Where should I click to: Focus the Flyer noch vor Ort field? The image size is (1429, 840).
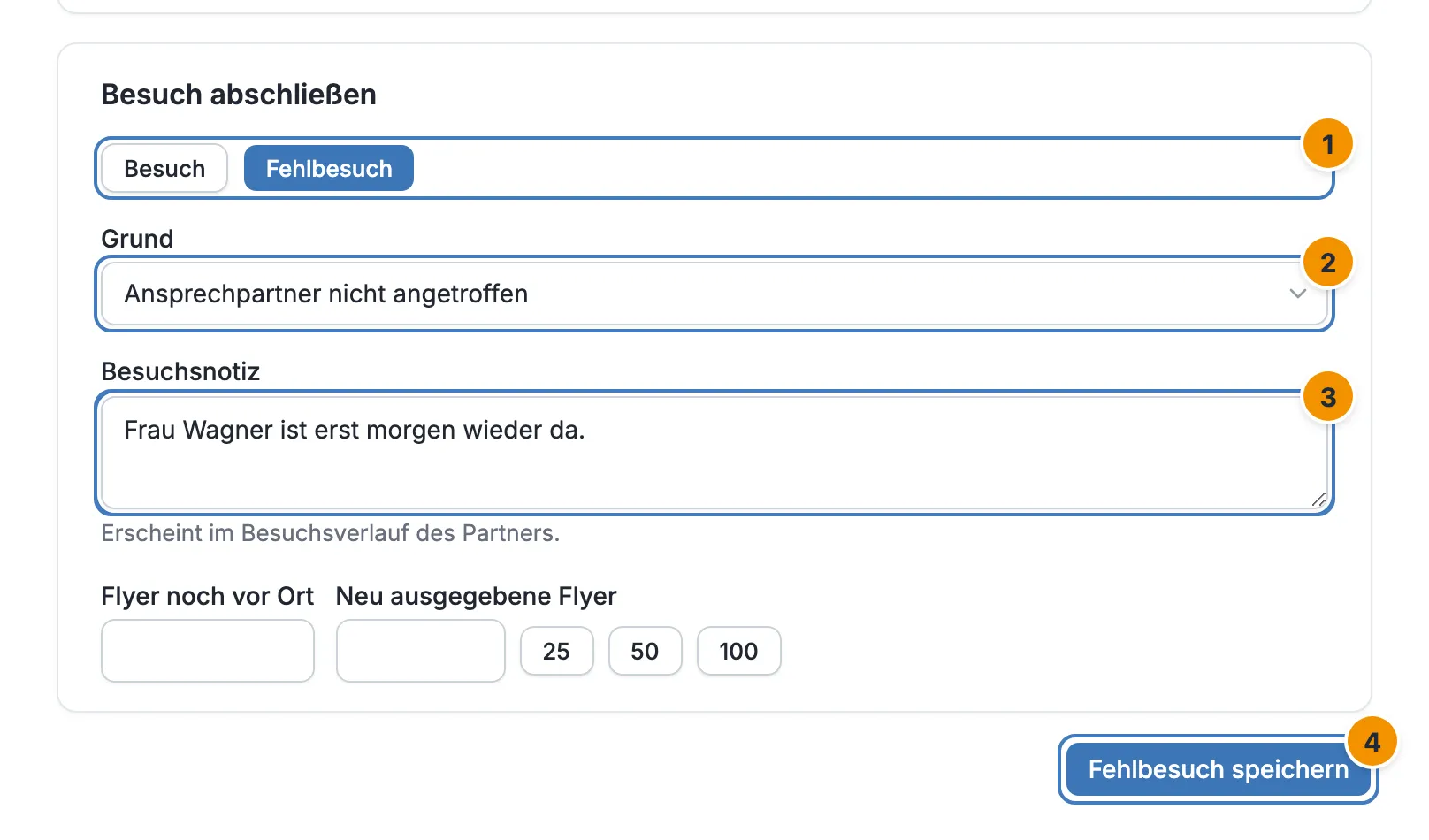pos(208,651)
